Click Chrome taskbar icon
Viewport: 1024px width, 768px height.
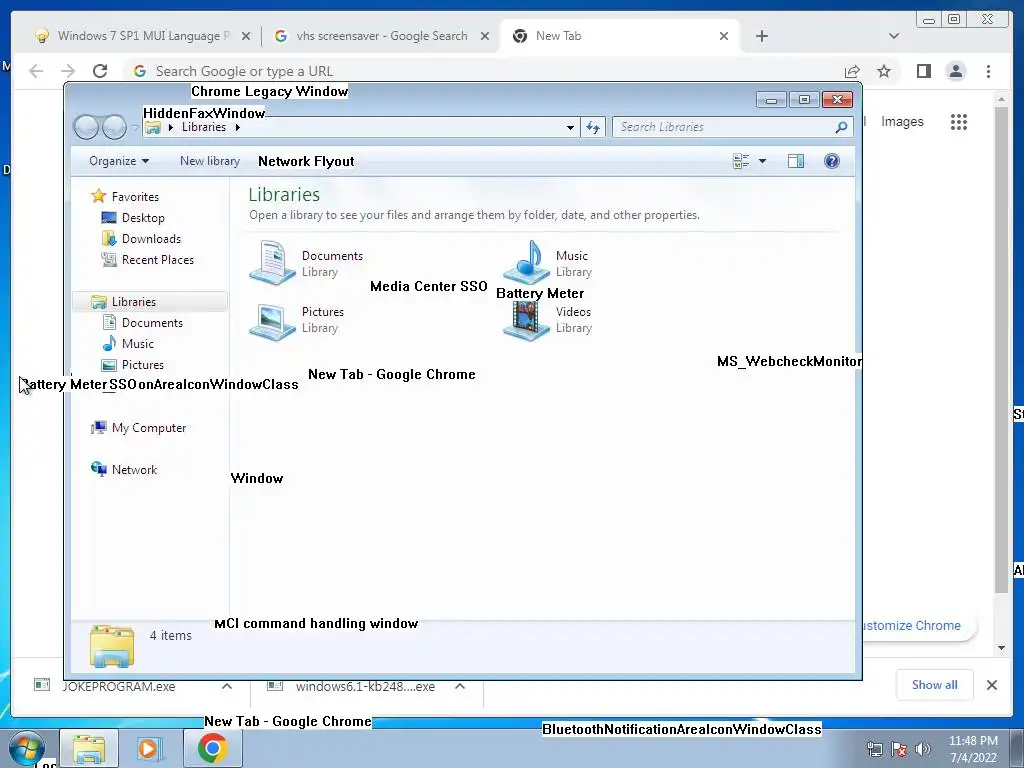pyautogui.click(x=212, y=748)
